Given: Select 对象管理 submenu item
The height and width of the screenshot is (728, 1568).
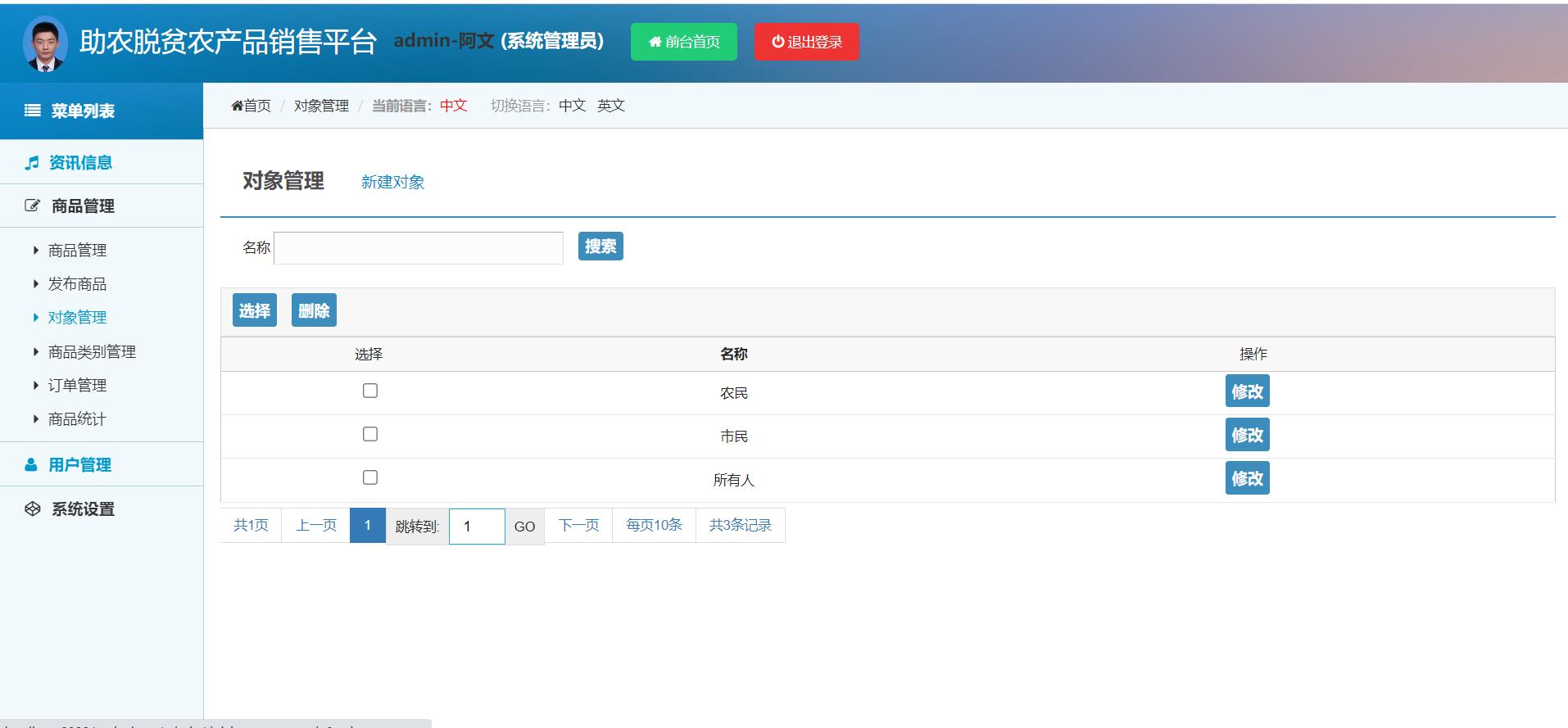Looking at the screenshot, I should coord(77,317).
